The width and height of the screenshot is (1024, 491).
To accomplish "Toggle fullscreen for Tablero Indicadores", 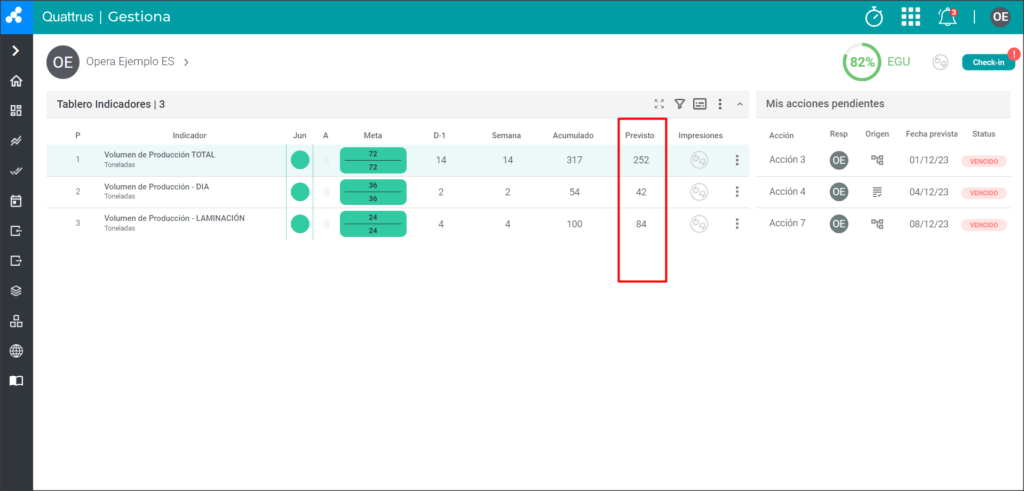I will click(x=660, y=104).
